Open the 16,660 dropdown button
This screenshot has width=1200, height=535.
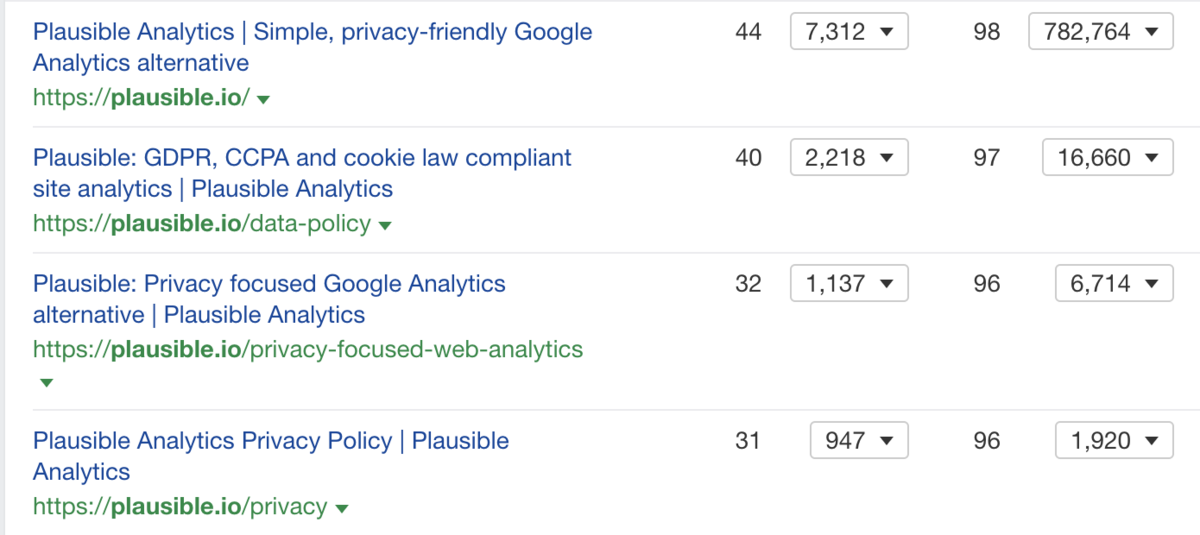pos(1106,158)
